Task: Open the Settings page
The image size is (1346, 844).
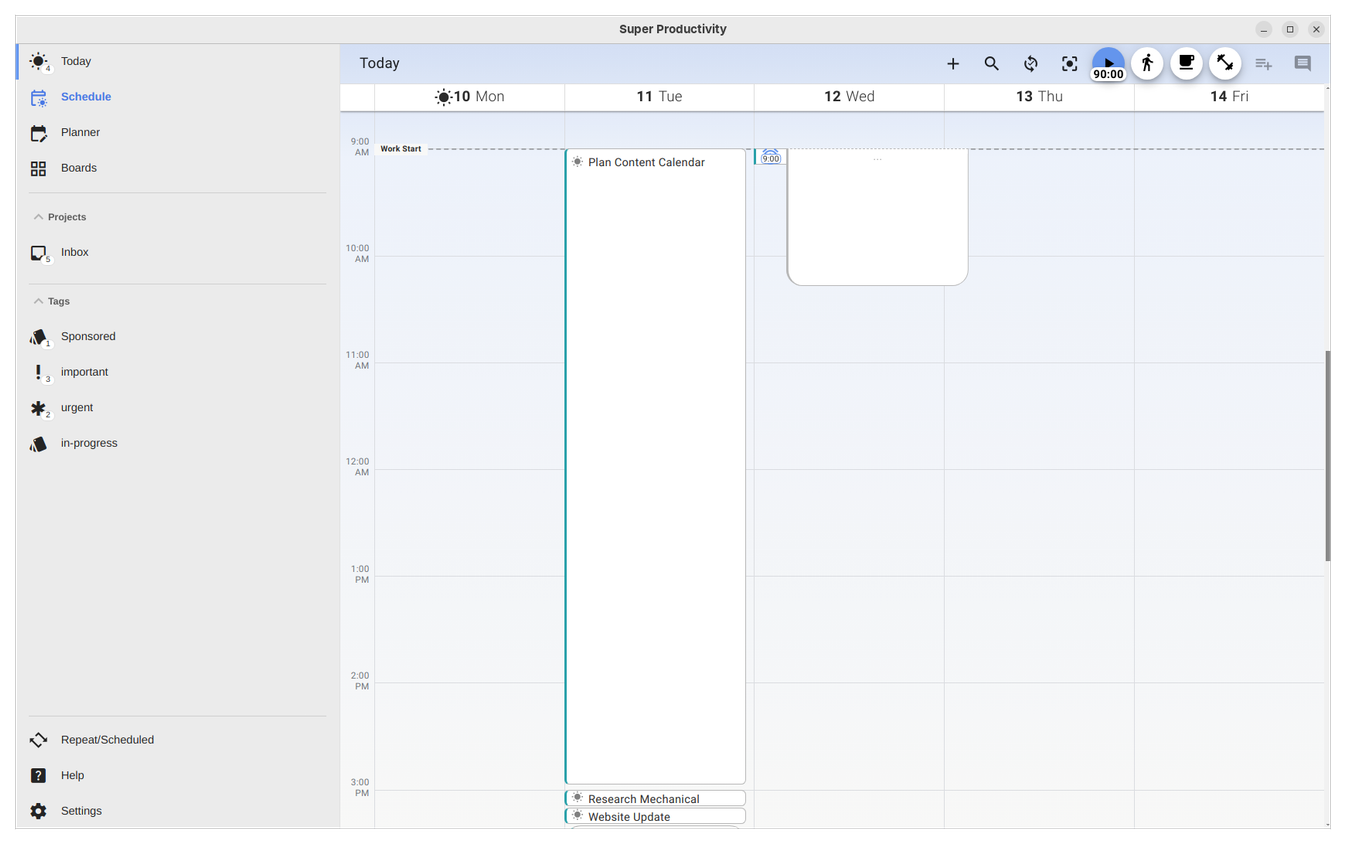Action: point(178,811)
